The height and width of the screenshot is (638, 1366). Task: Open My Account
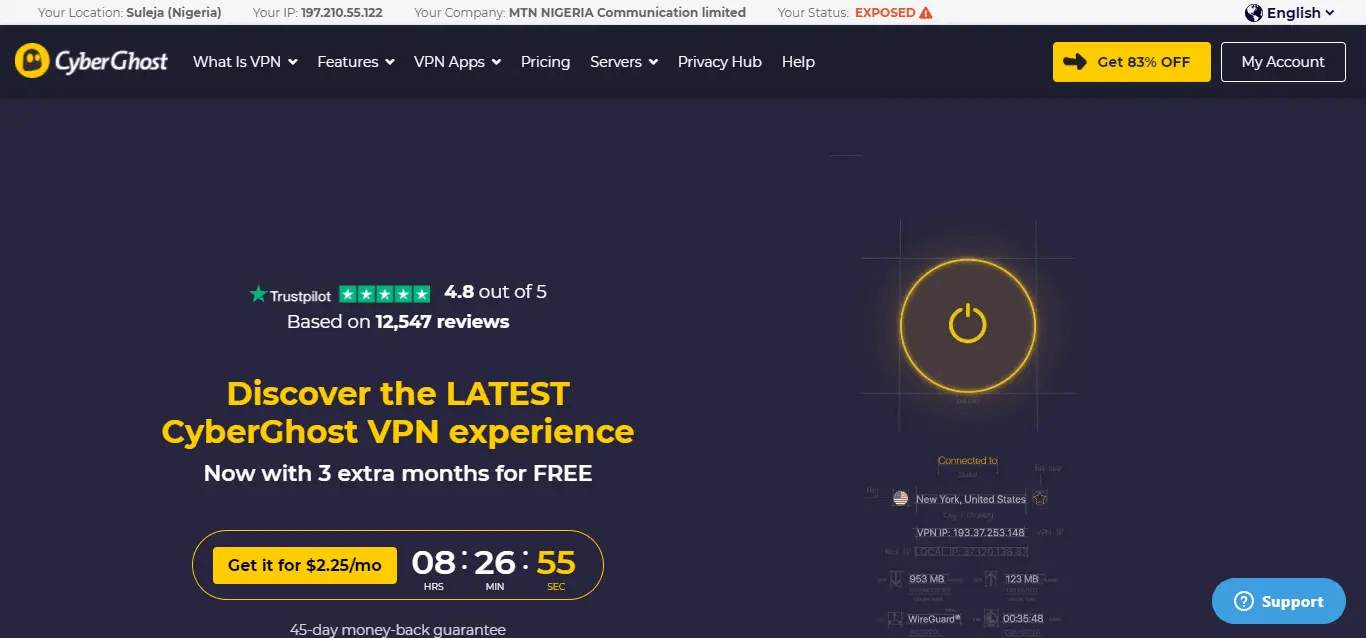(1283, 62)
